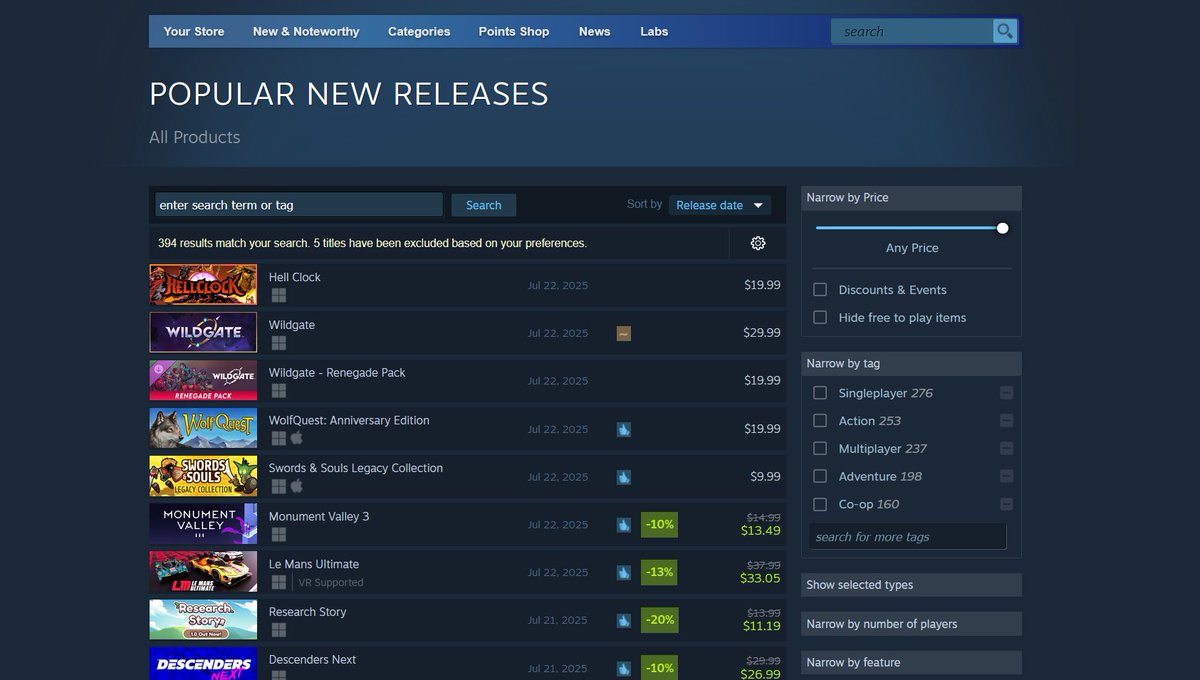Open the Research Story title link
The image size is (1200, 680).
308,612
